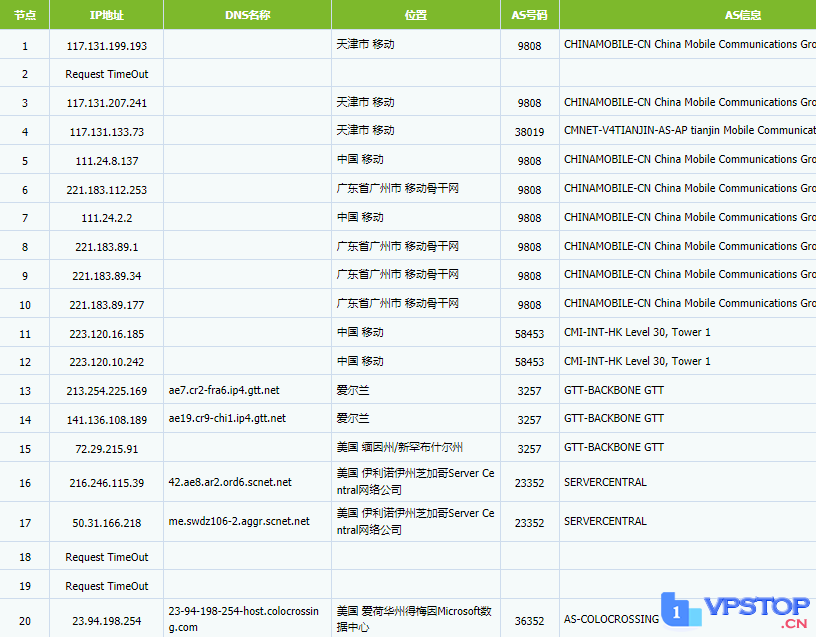
Task: Click AS number 9808 in node 1 row
Action: coord(529,46)
